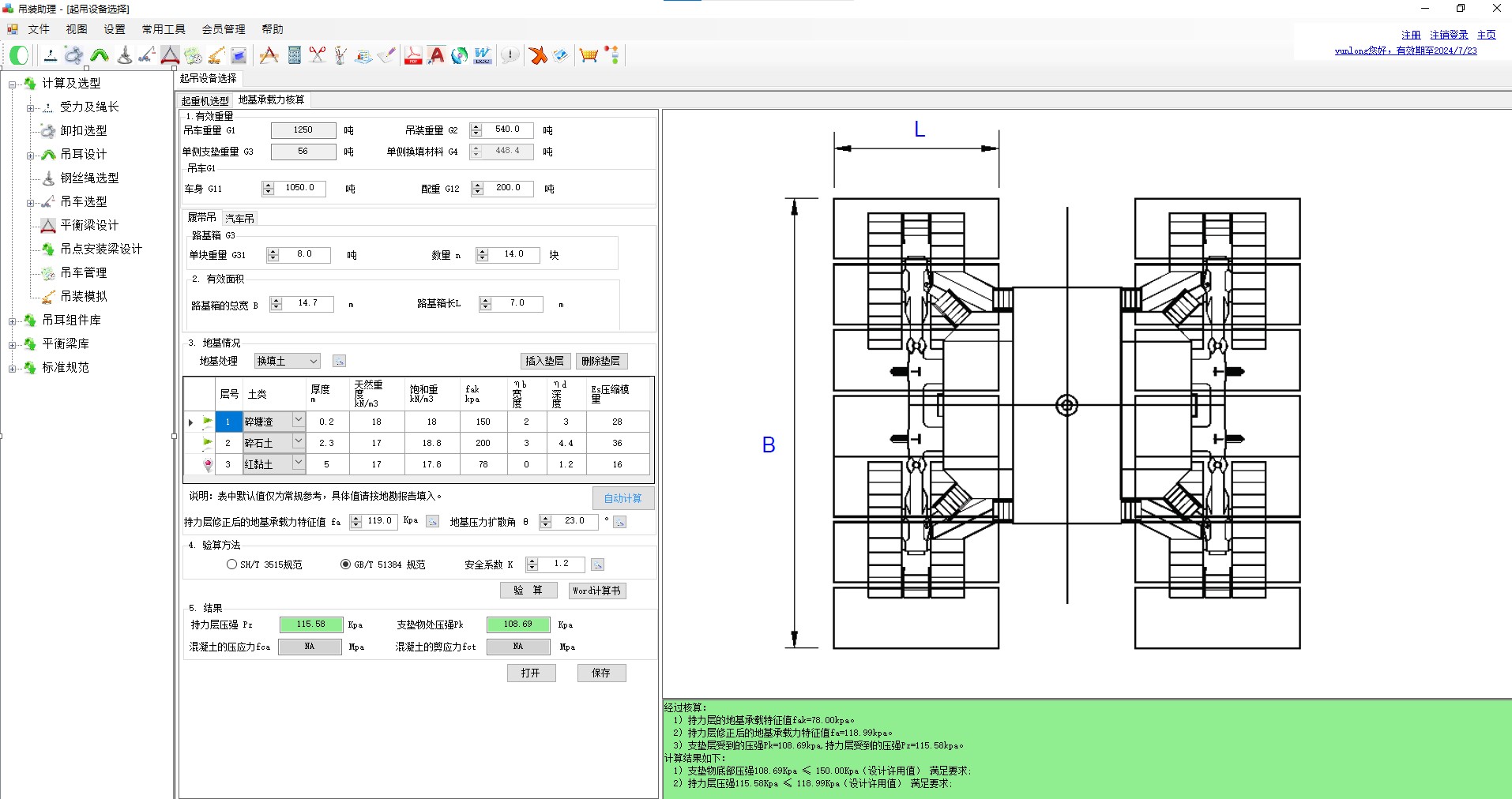The width and height of the screenshot is (1512, 799).
Task: Click the 自动计算 button
Action: coord(623,498)
